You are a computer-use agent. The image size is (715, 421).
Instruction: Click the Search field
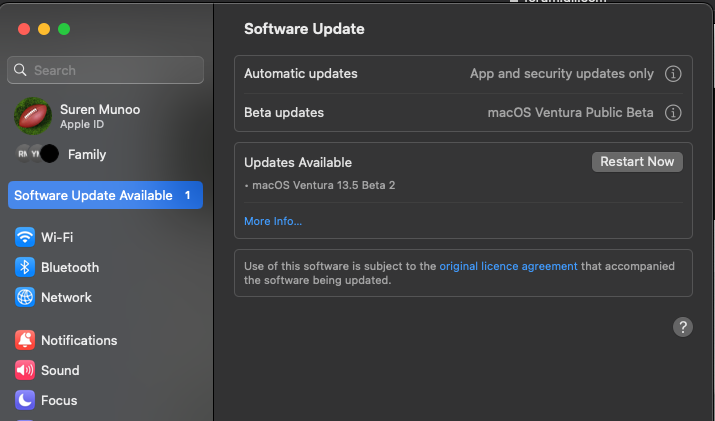point(105,70)
